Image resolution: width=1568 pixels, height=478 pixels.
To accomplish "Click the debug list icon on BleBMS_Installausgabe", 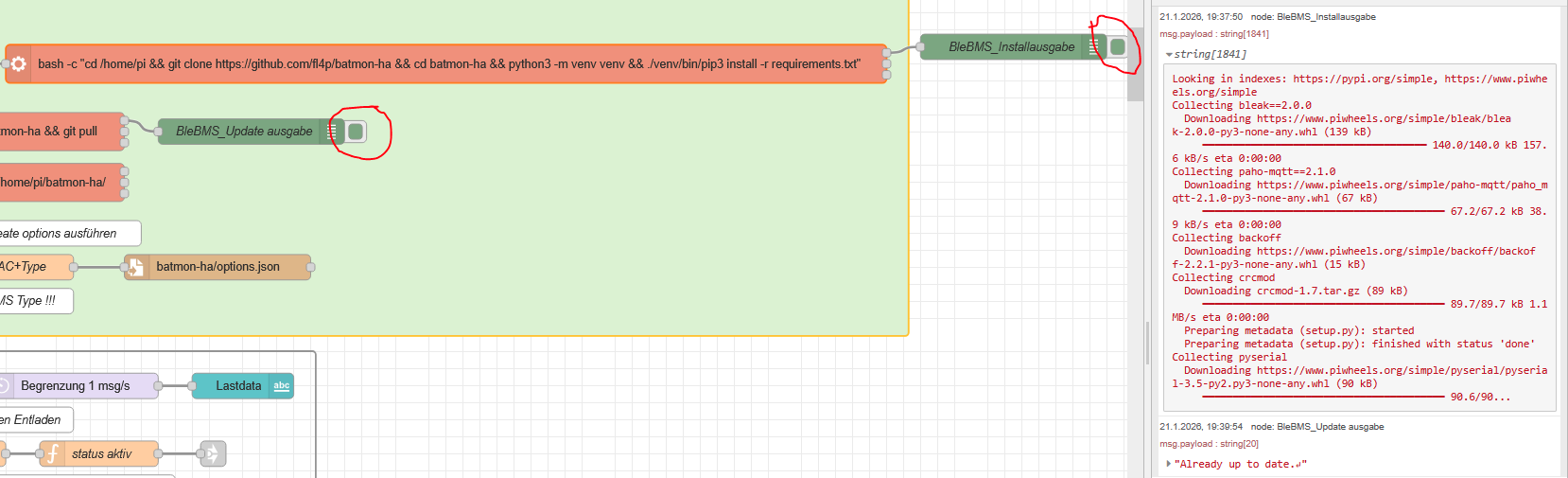I will click(x=1093, y=47).
